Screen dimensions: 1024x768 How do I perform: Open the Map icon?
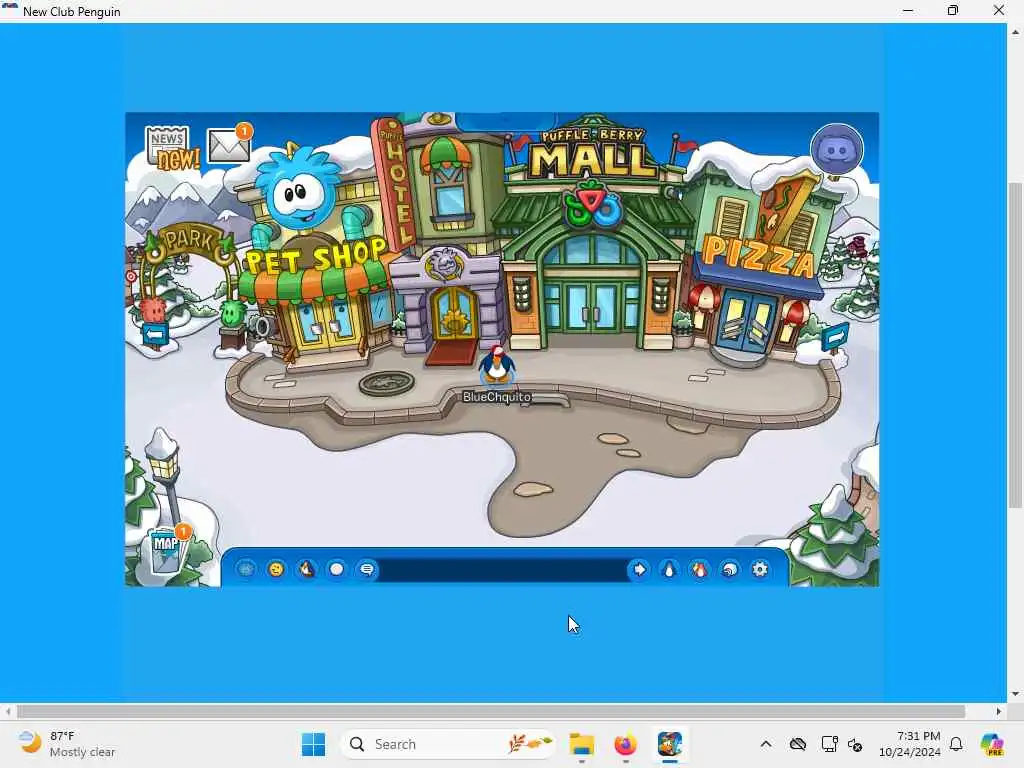tap(168, 549)
